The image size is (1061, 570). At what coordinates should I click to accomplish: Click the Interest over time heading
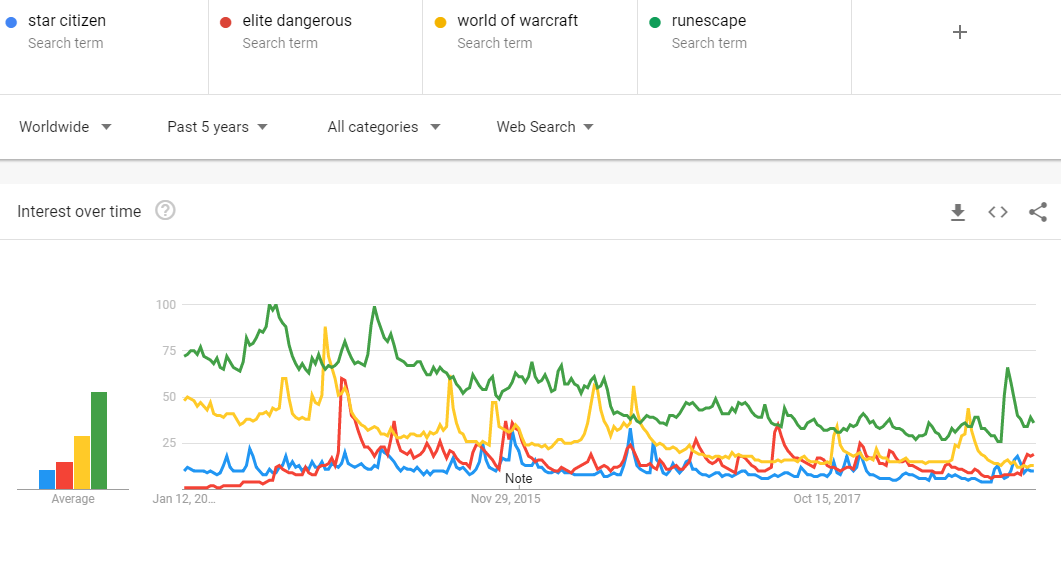[79, 212]
